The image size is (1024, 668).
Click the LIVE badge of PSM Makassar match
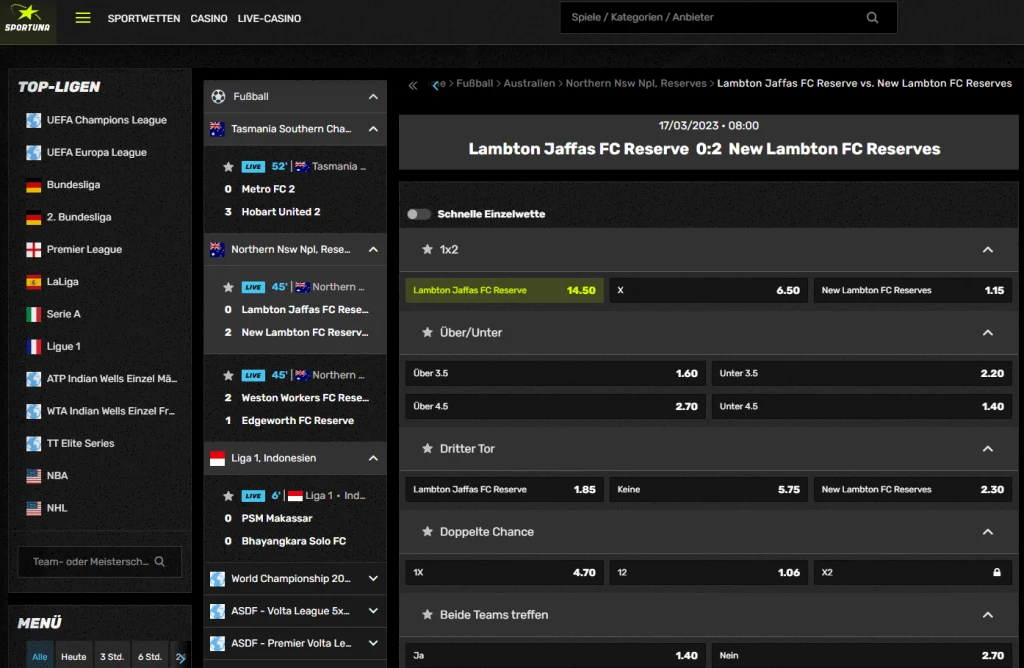(253, 496)
